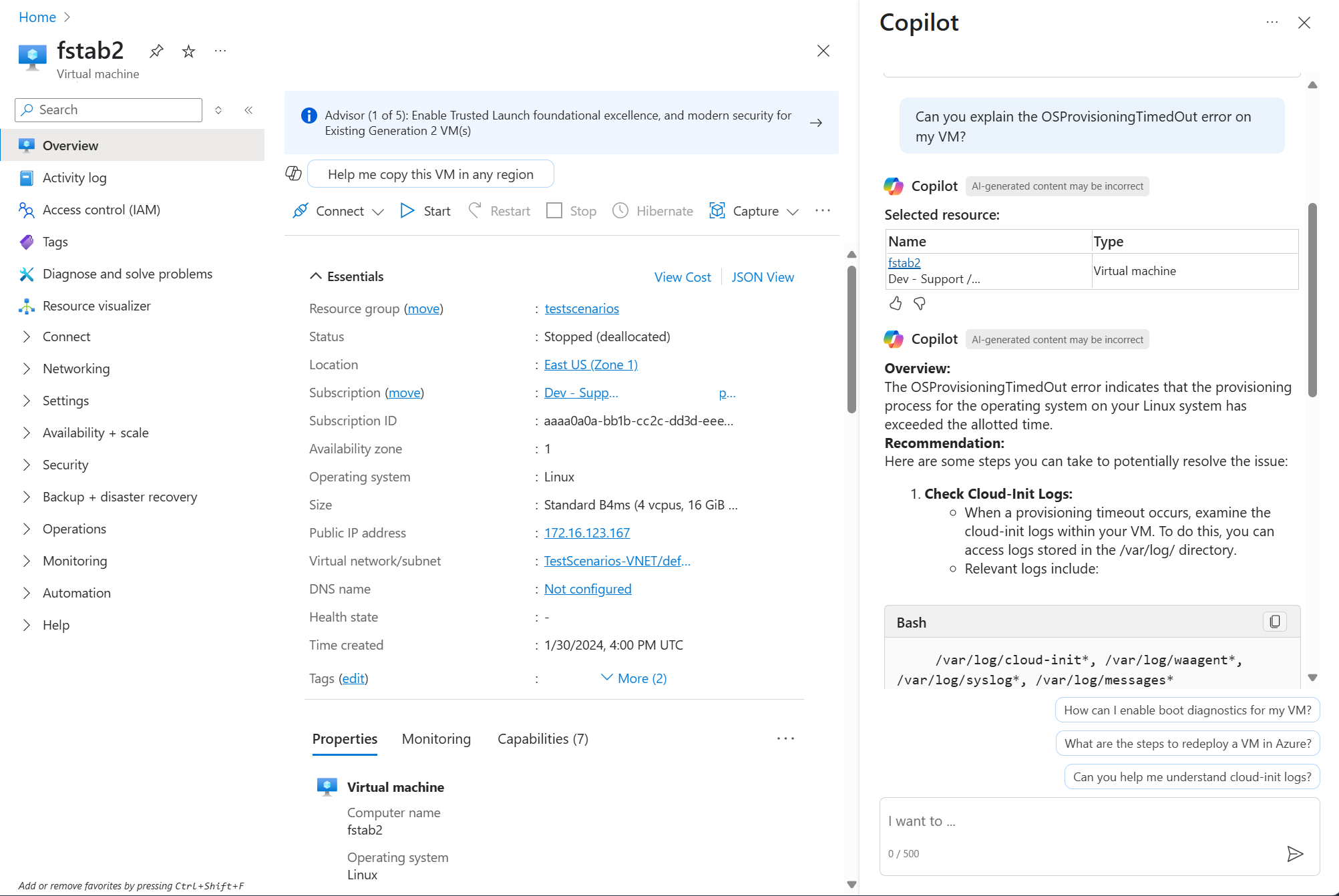1339x896 pixels.
Task: Send the Copilot message
Action: (1294, 853)
